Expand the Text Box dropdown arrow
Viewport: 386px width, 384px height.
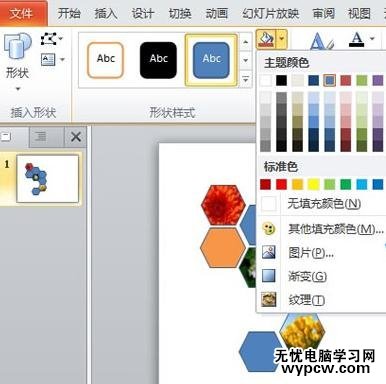[x=62, y=60]
